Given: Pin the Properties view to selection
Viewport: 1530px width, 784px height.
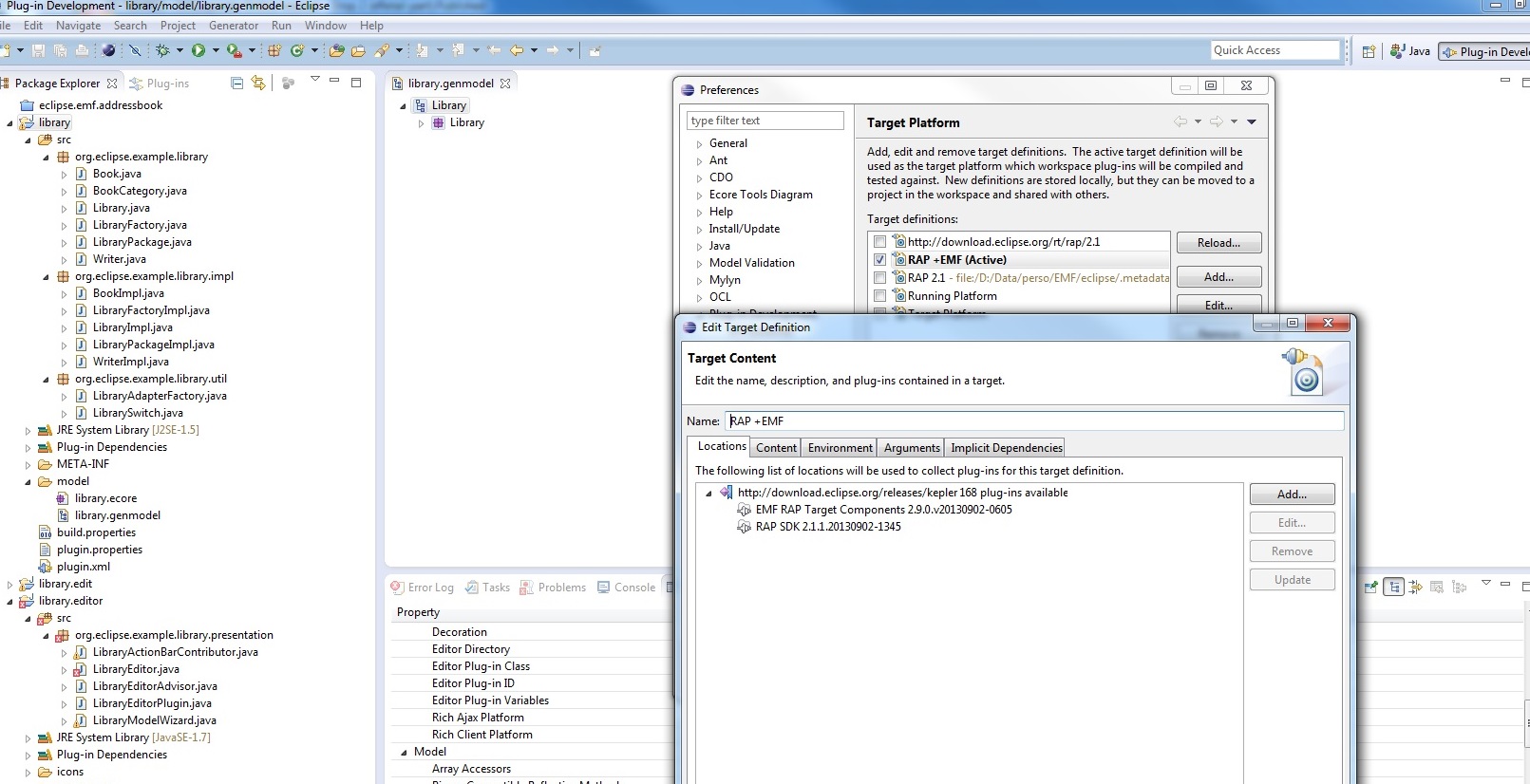Looking at the screenshot, I should pos(1370,588).
